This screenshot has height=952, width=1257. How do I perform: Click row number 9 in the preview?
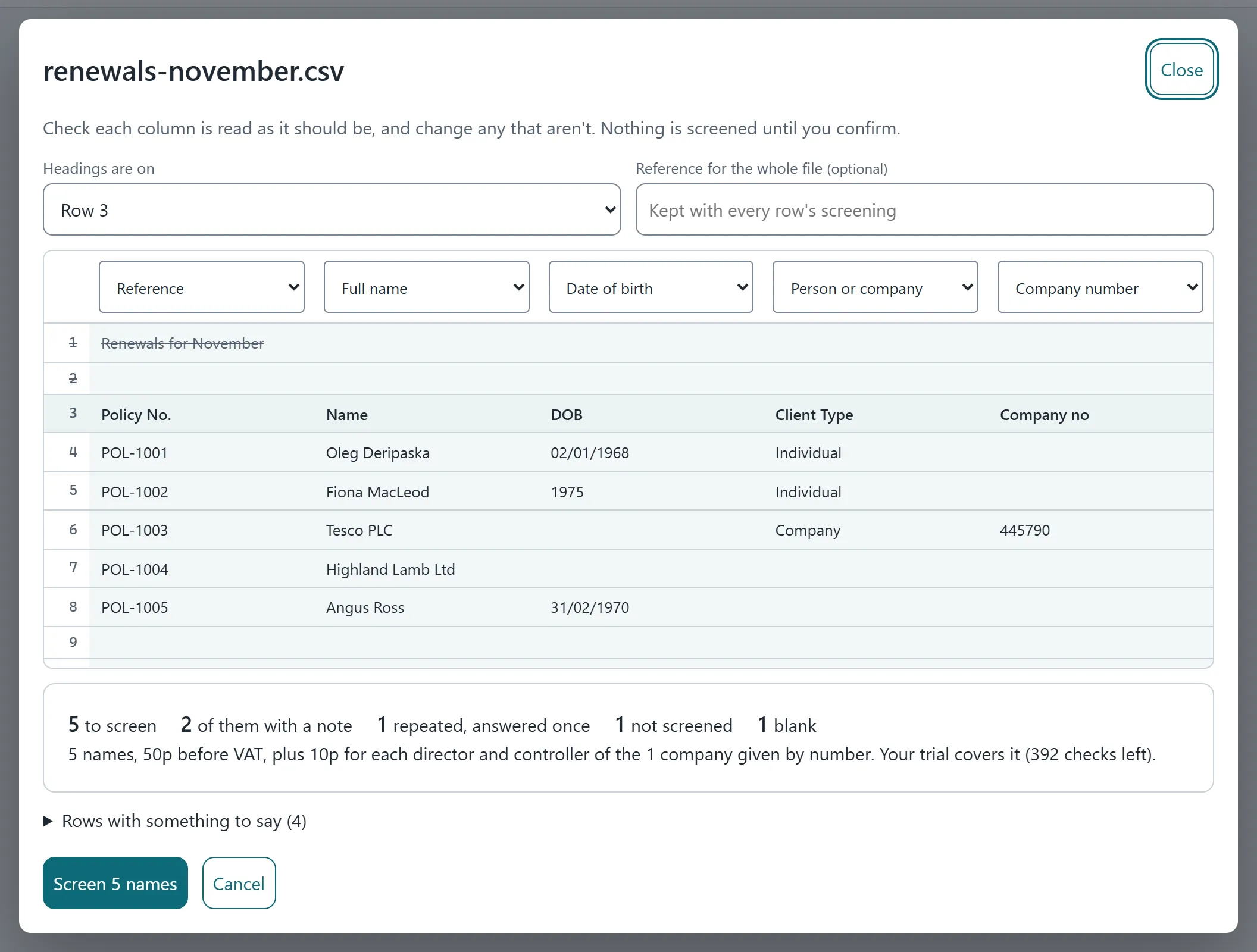(x=73, y=642)
